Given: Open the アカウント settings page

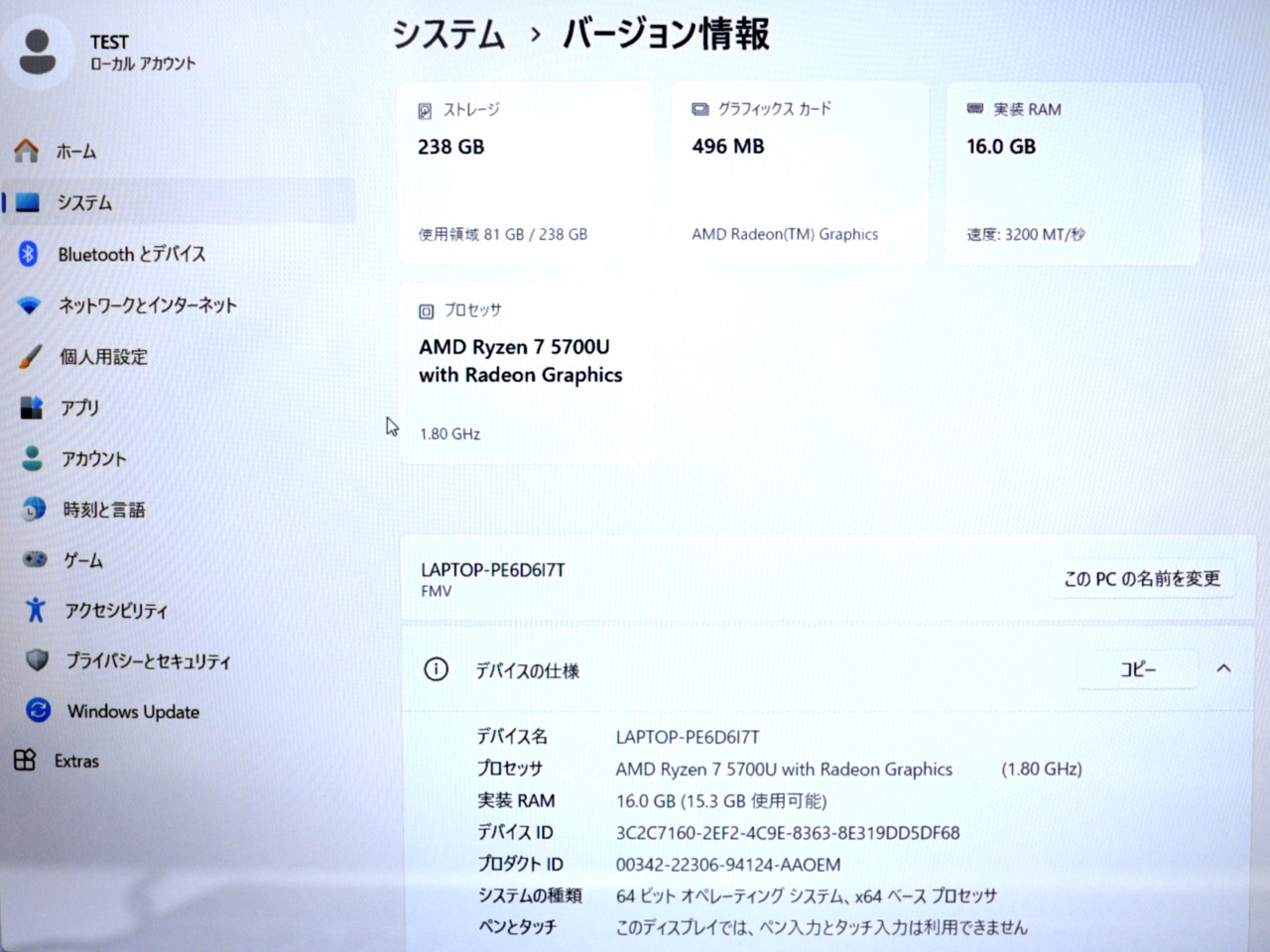Looking at the screenshot, I should (93, 459).
